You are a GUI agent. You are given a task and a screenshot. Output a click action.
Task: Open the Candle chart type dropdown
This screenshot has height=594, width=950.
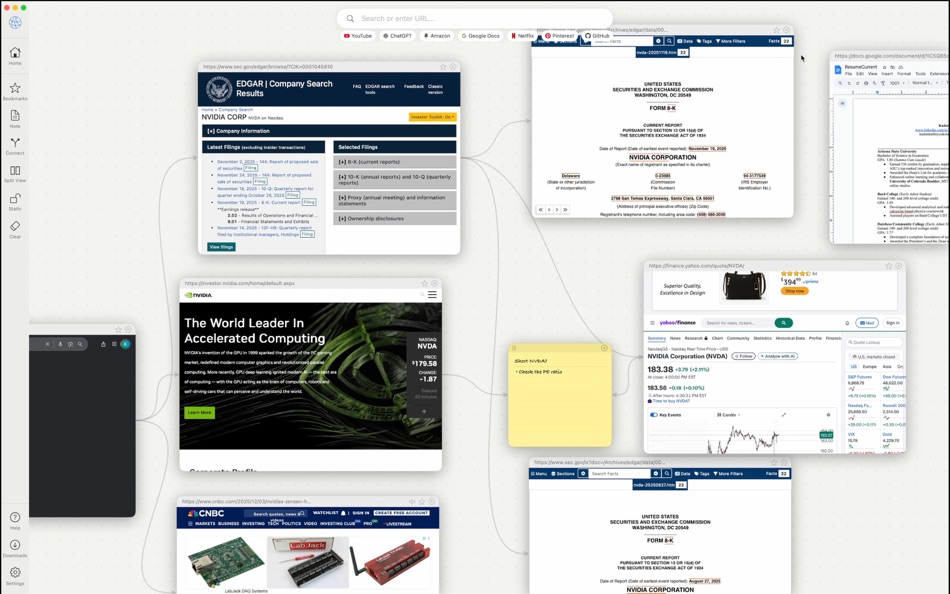[728, 415]
